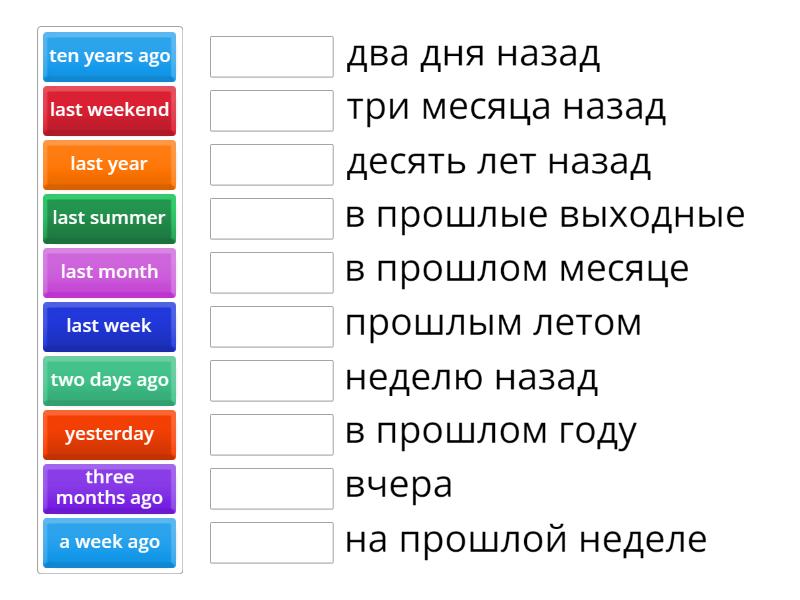Select the 'a week ago' tile

[x=110, y=542]
